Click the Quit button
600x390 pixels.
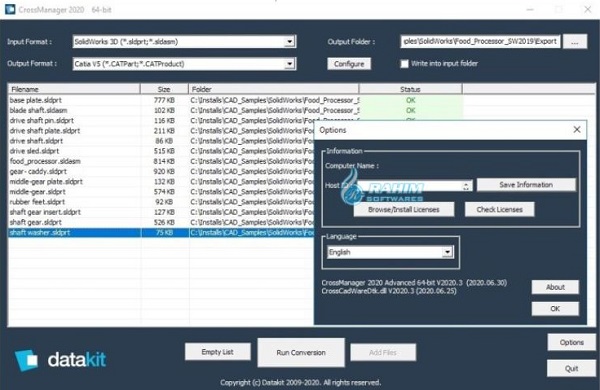[571, 369]
